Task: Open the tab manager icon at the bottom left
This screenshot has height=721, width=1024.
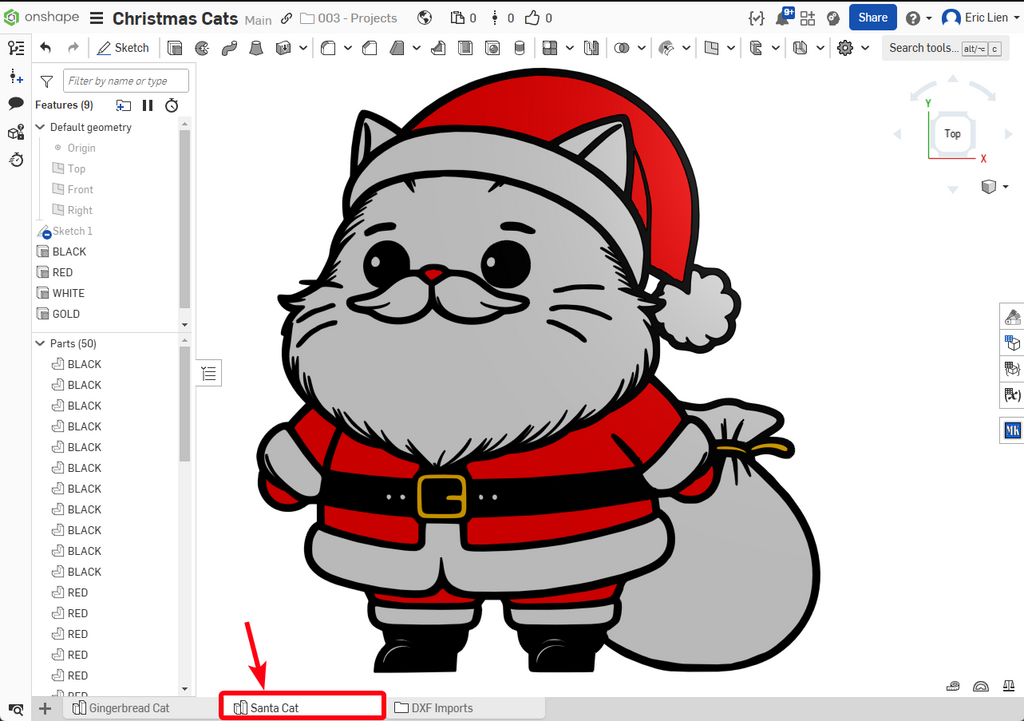Action: pyautogui.click(x=16, y=709)
